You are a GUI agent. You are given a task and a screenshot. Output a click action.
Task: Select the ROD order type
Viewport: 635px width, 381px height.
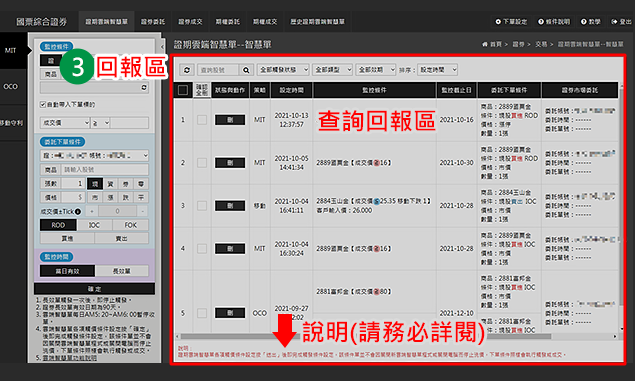(x=58, y=225)
